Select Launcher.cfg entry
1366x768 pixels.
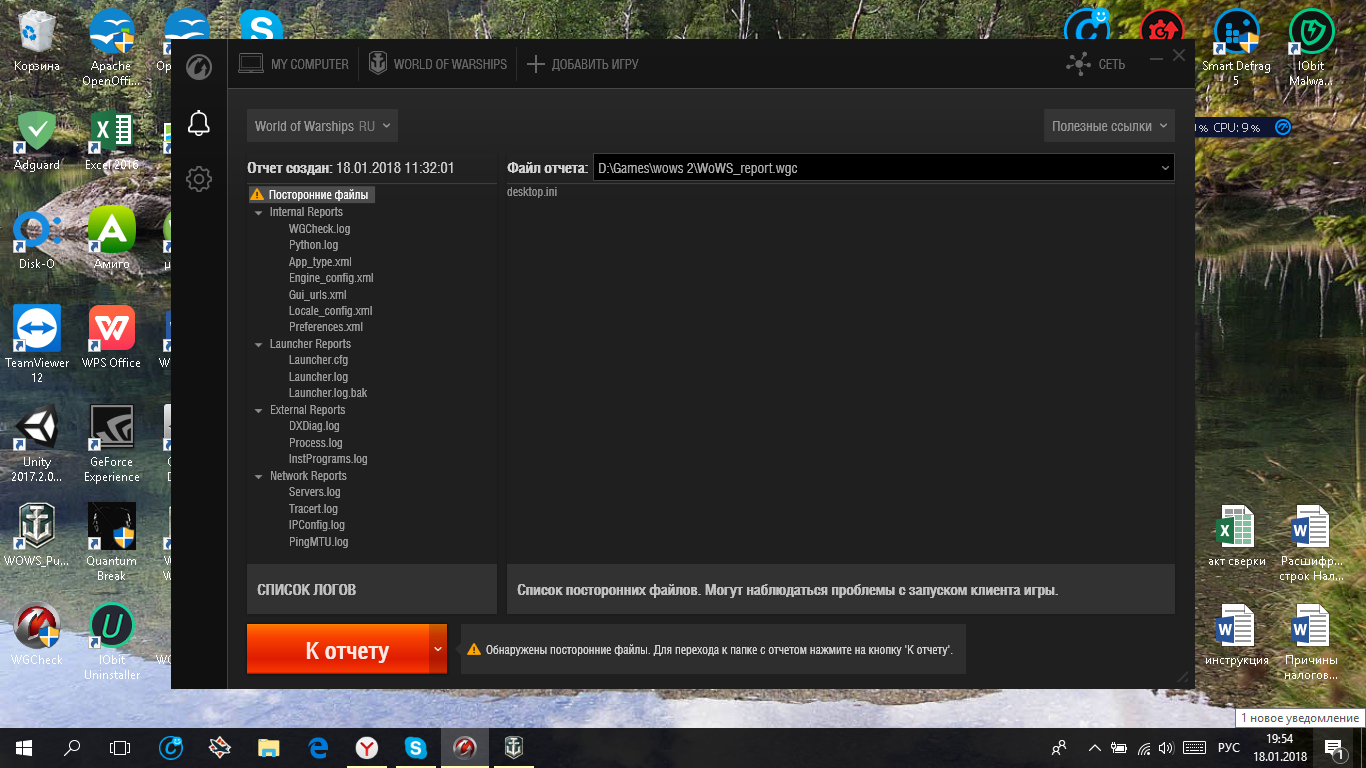[318, 360]
